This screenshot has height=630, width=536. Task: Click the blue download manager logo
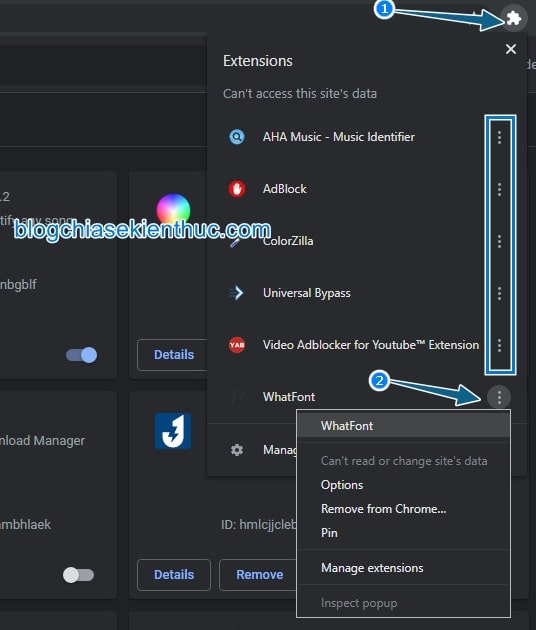click(173, 431)
